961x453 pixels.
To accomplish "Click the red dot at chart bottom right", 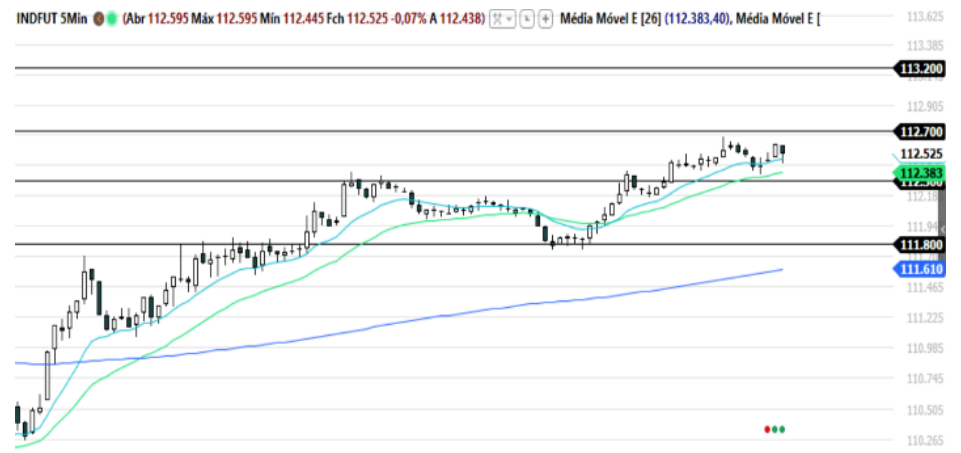I will pyautogui.click(x=767, y=429).
